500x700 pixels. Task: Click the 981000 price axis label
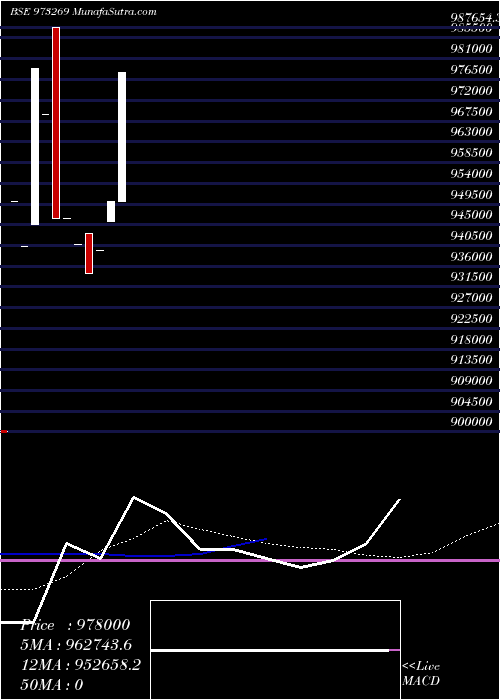click(x=471, y=49)
